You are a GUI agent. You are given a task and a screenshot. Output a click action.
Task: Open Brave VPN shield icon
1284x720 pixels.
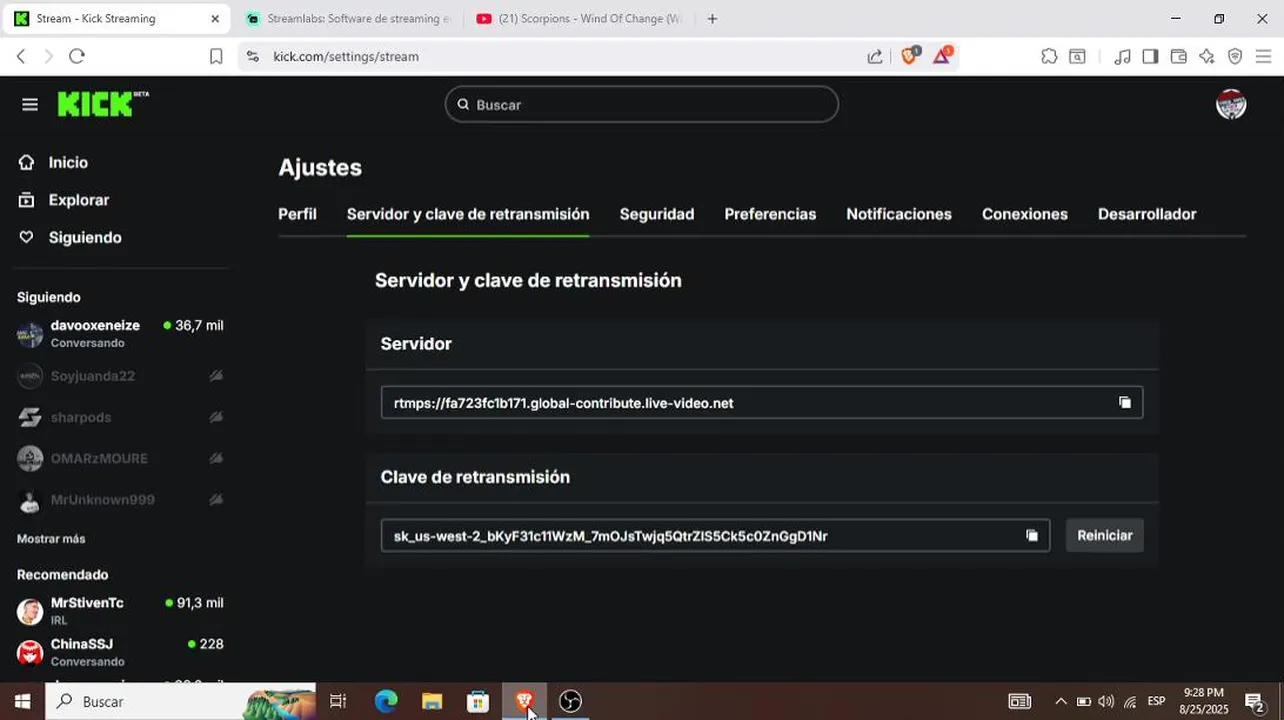pos(1235,57)
